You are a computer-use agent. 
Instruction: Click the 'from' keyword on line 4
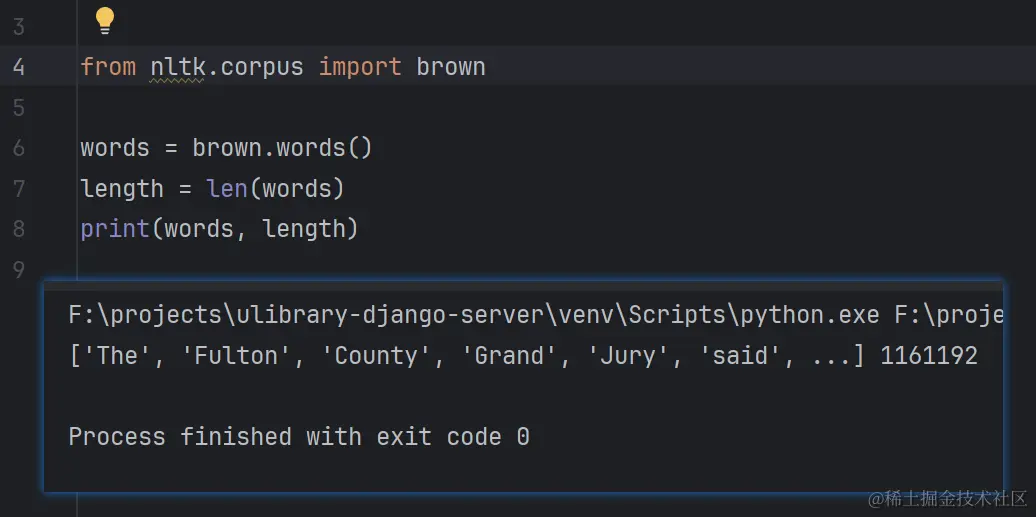point(108,67)
